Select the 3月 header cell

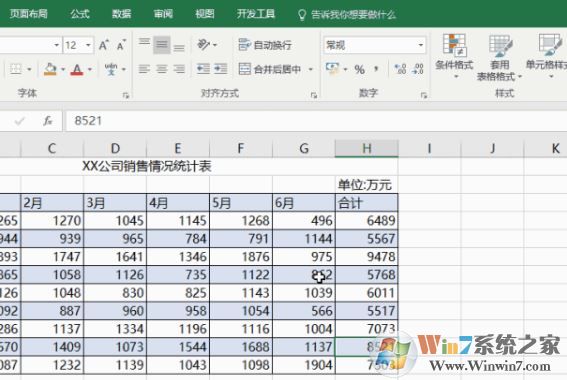(115, 203)
